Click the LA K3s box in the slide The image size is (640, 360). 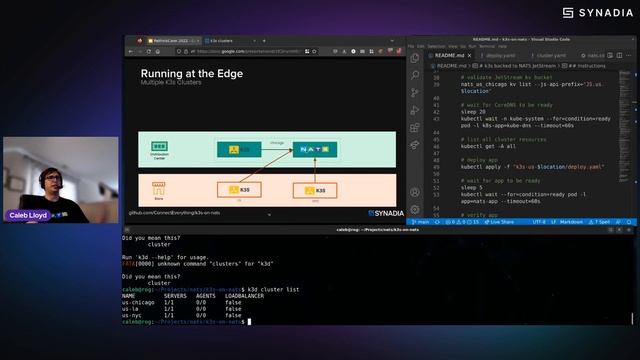(x=239, y=189)
